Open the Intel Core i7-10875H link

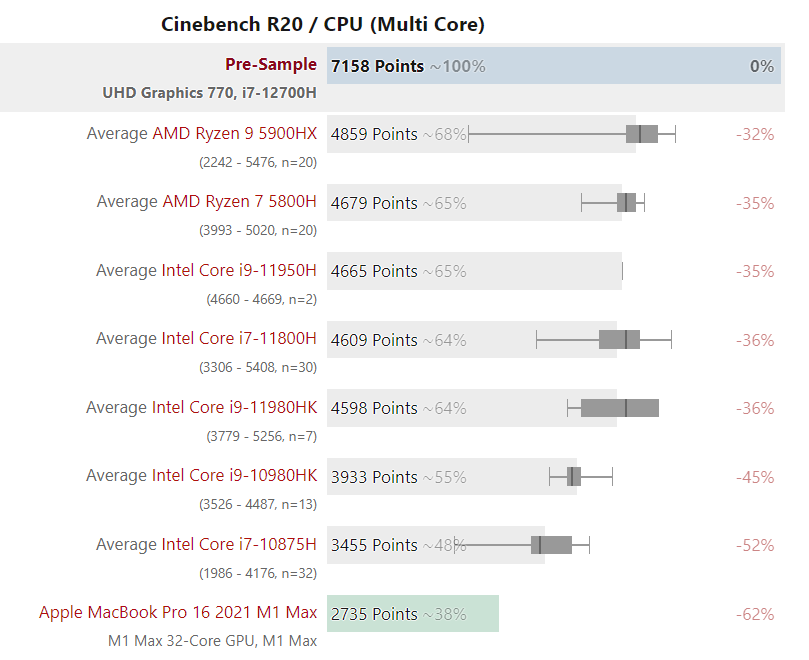click(x=239, y=545)
